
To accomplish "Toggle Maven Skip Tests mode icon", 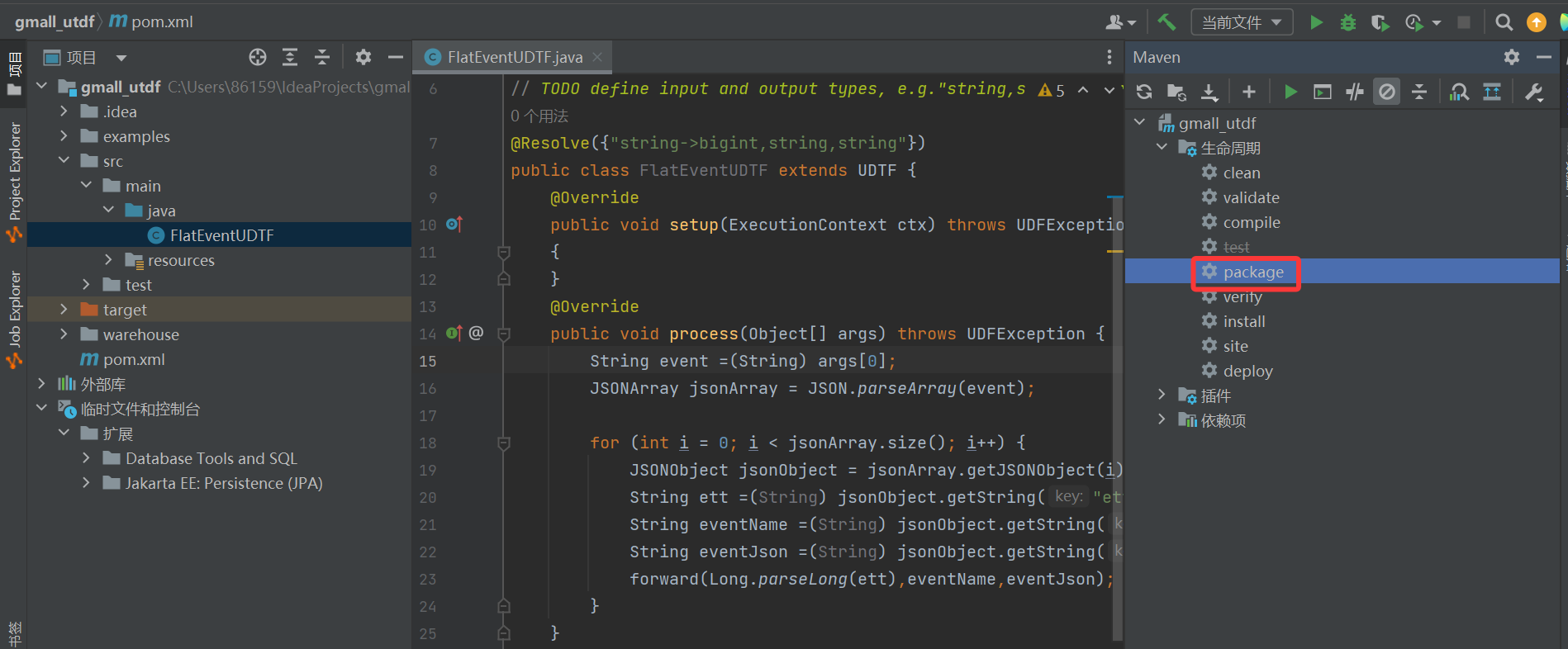I will [1387, 92].
